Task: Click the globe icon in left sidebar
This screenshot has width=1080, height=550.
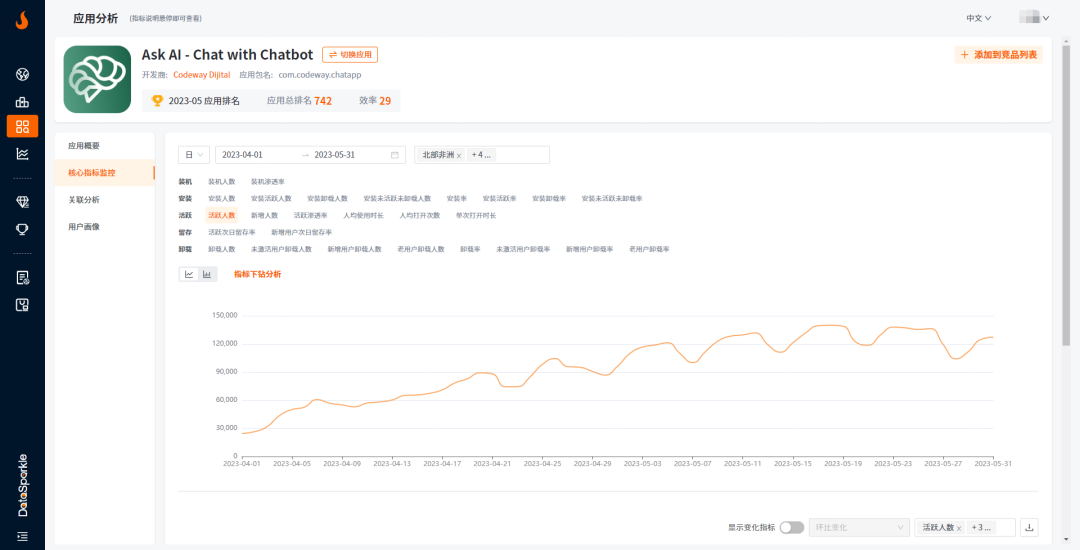Action: coord(22,75)
